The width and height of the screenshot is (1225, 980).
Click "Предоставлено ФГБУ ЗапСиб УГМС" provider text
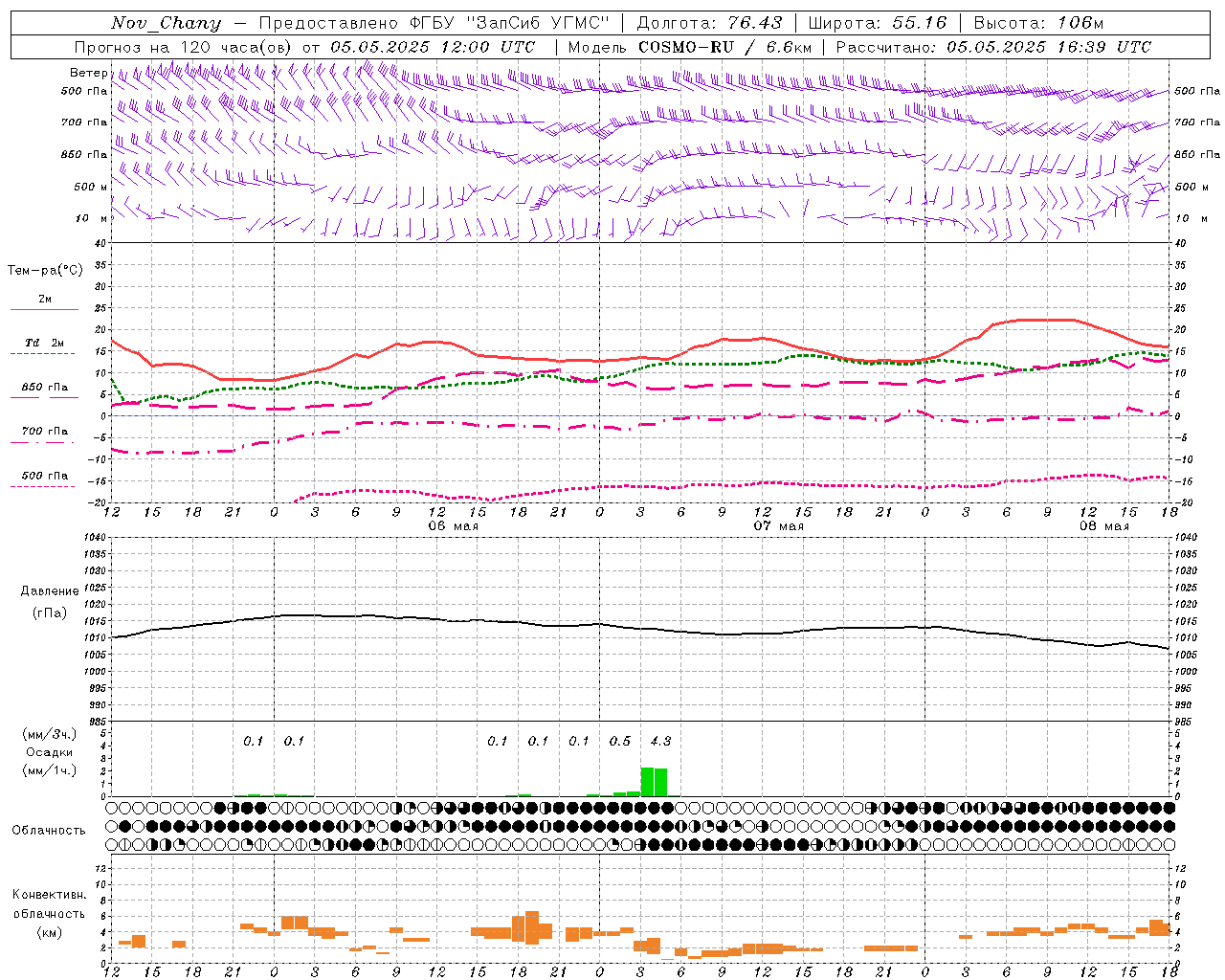click(x=434, y=23)
